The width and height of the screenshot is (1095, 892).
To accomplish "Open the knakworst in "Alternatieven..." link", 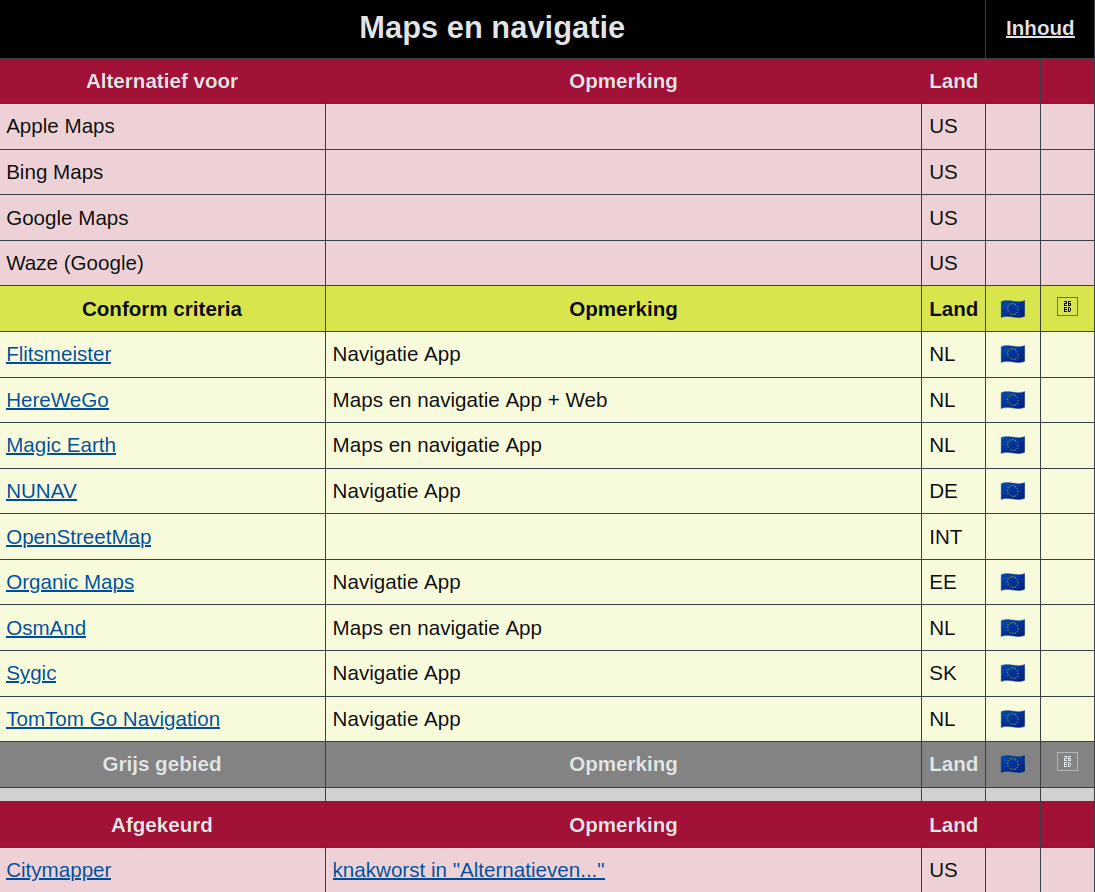I will pyautogui.click(x=469, y=870).
